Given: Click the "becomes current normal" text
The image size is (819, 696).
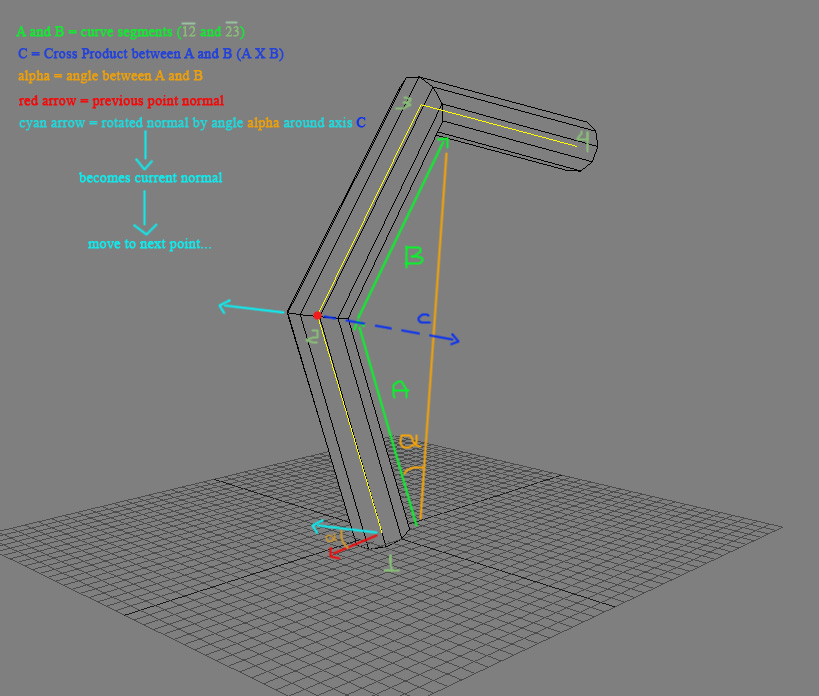Looking at the screenshot, I should [x=150, y=178].
